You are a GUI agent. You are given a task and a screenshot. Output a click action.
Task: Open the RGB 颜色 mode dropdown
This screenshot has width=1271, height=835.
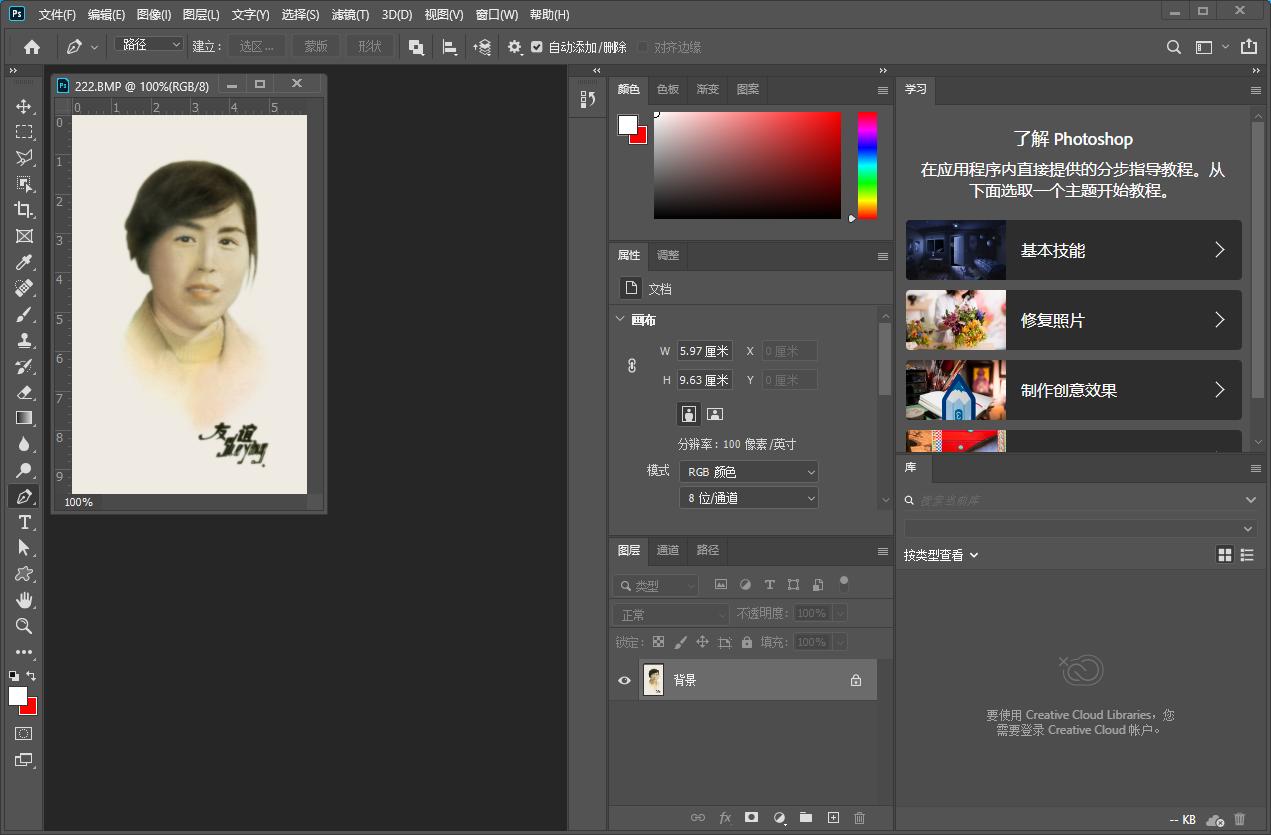coord(748,471)
